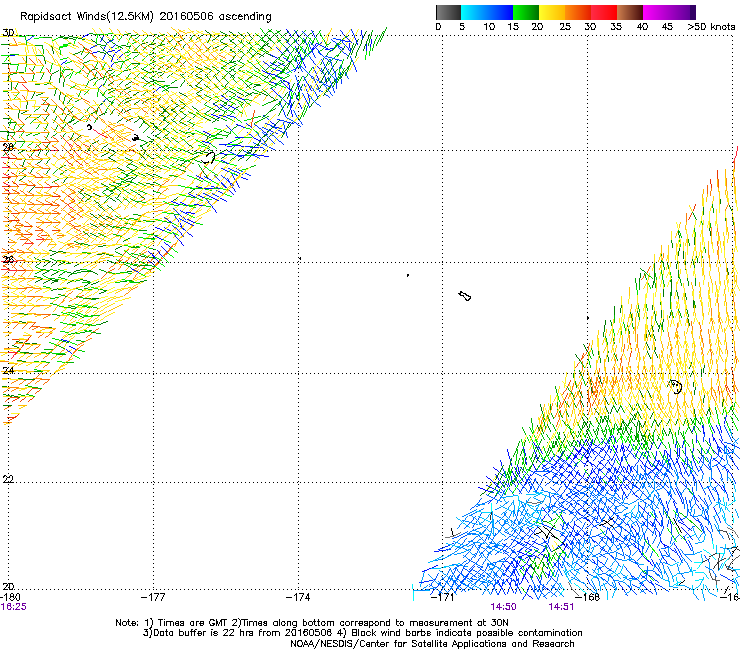Click the island outline just below the 28N line
The width and height of the screenshot is (740, 650).
(209, 158)
